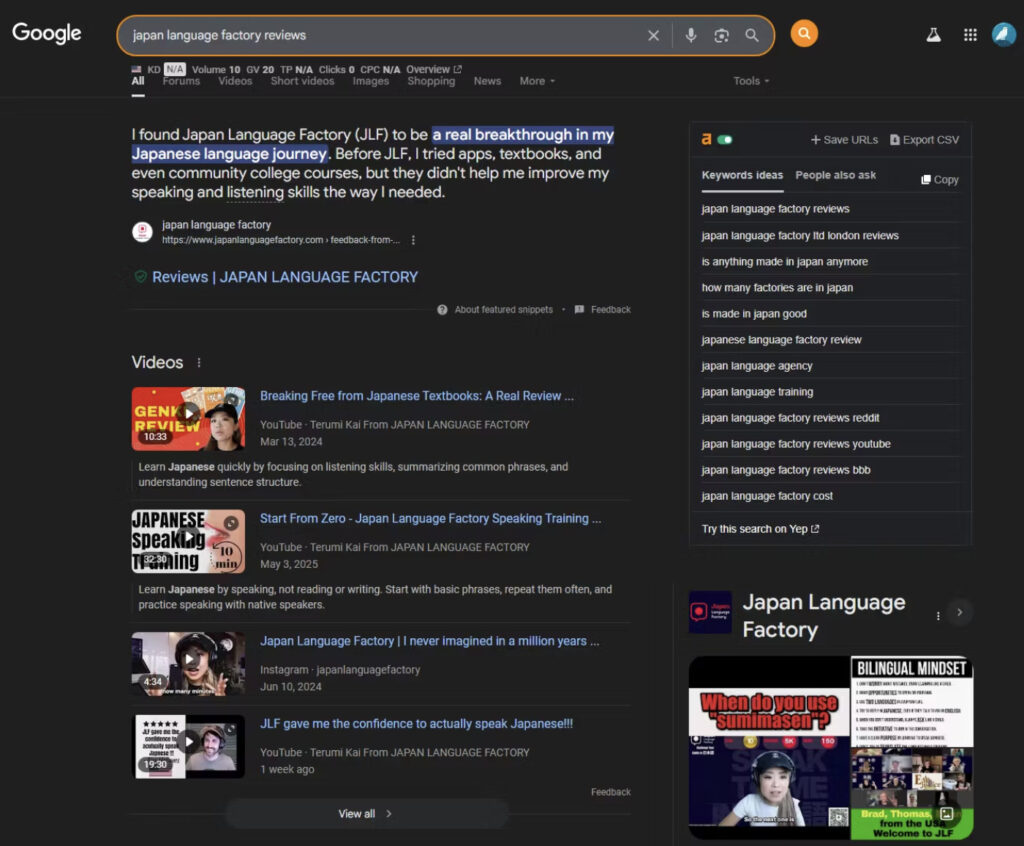Switch to People also ask tab
Screen dimensions: 1024x846
point(835,175)
